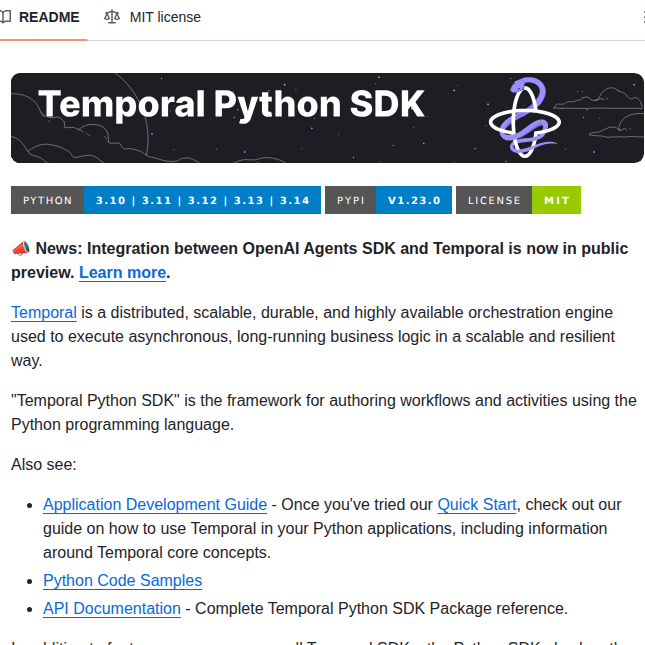Click the megaphone emoji before News

21,248
